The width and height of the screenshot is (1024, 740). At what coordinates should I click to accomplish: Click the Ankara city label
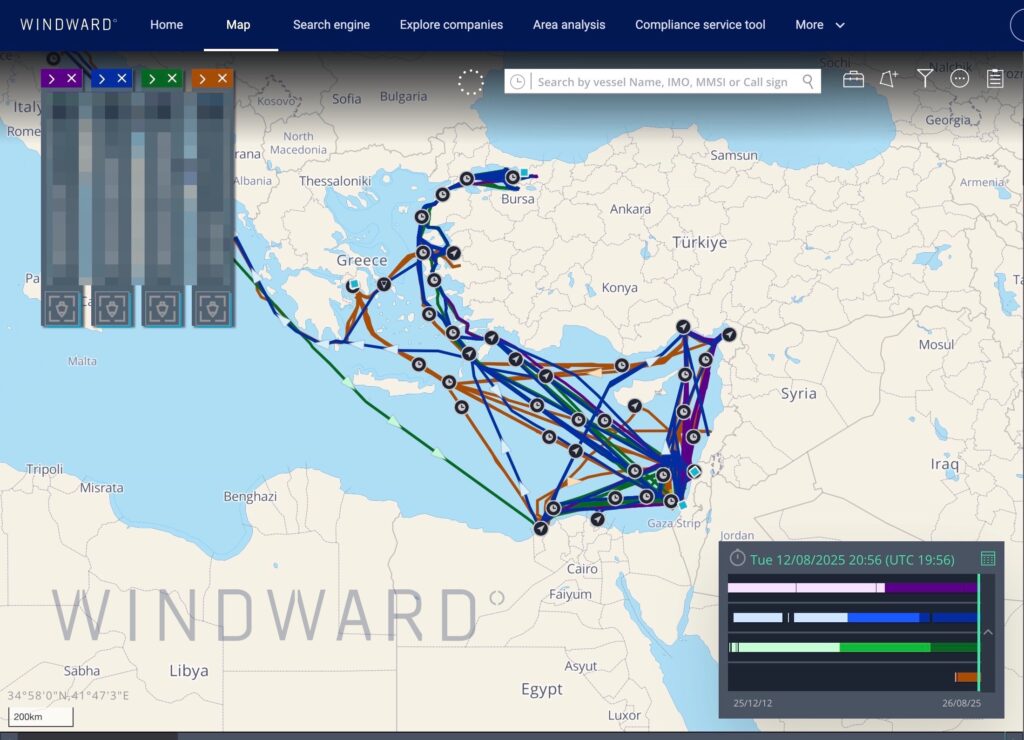[x=630, y=209]
